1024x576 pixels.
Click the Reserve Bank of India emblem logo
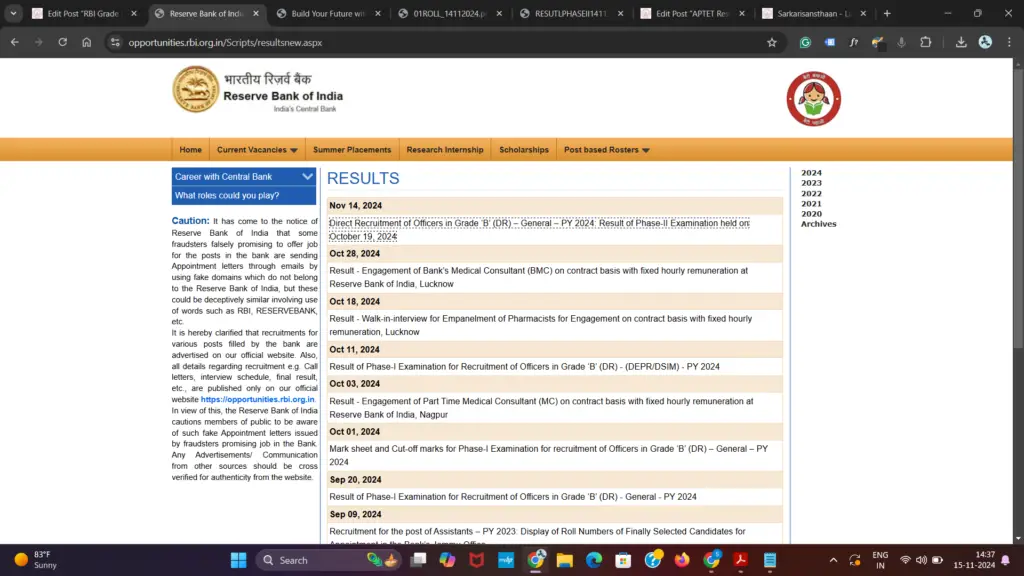[195, 89]
